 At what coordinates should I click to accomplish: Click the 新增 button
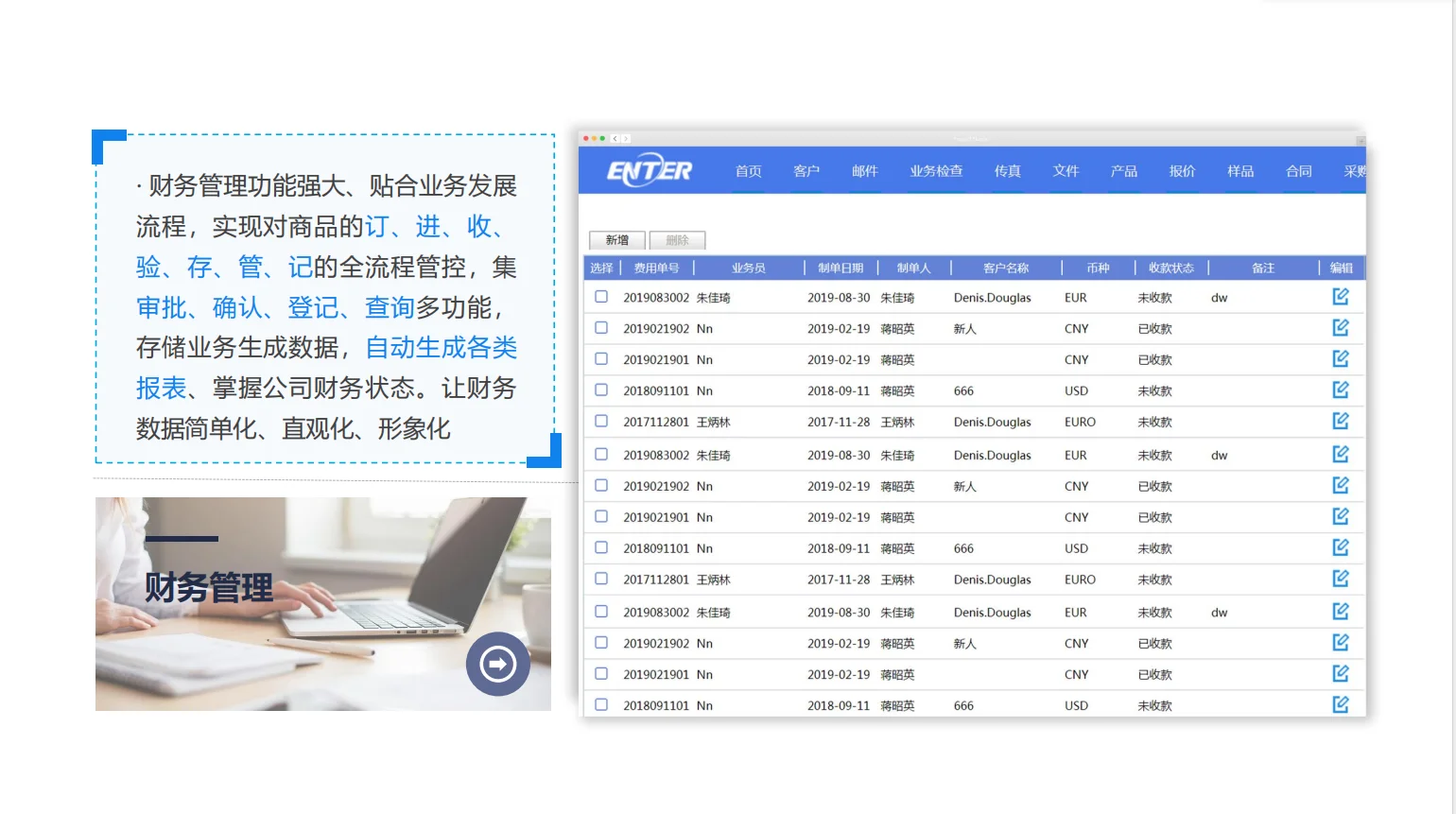(x=616, y=239)
